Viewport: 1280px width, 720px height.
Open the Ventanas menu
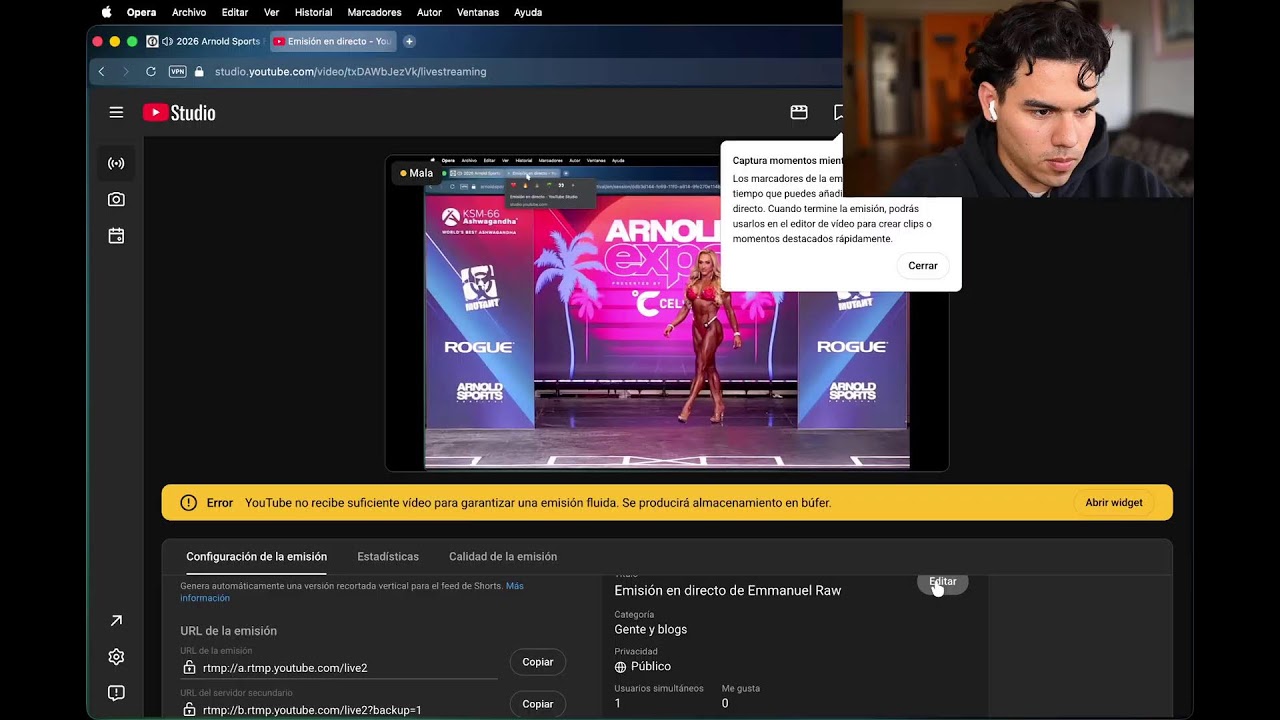pos(478,12)
